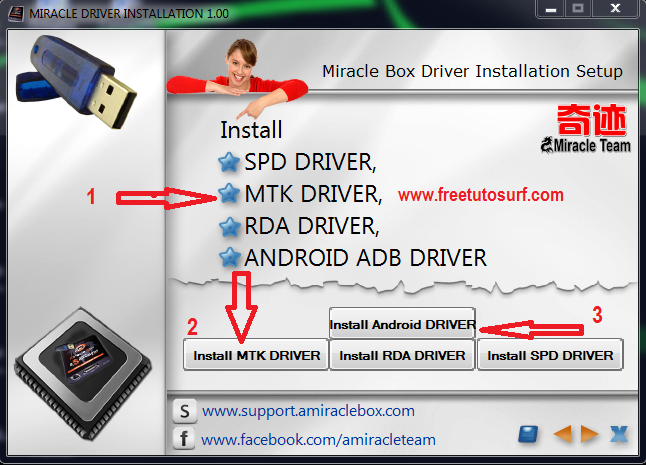Click the disabled maximize window button
The width and height of the screenshot is (646, 465).
578,9
